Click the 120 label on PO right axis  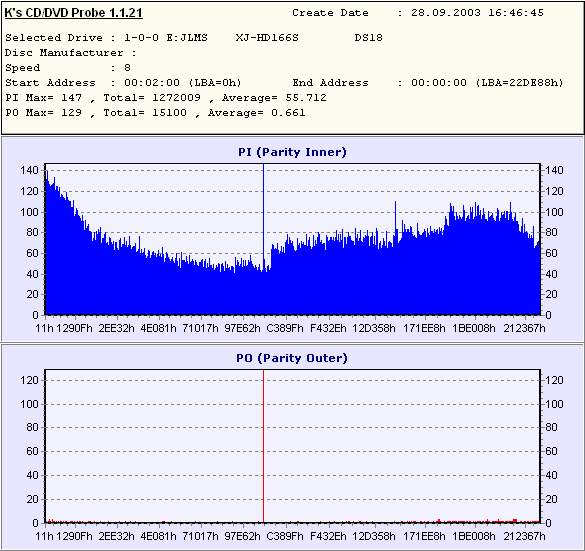[x=554, y=381]
